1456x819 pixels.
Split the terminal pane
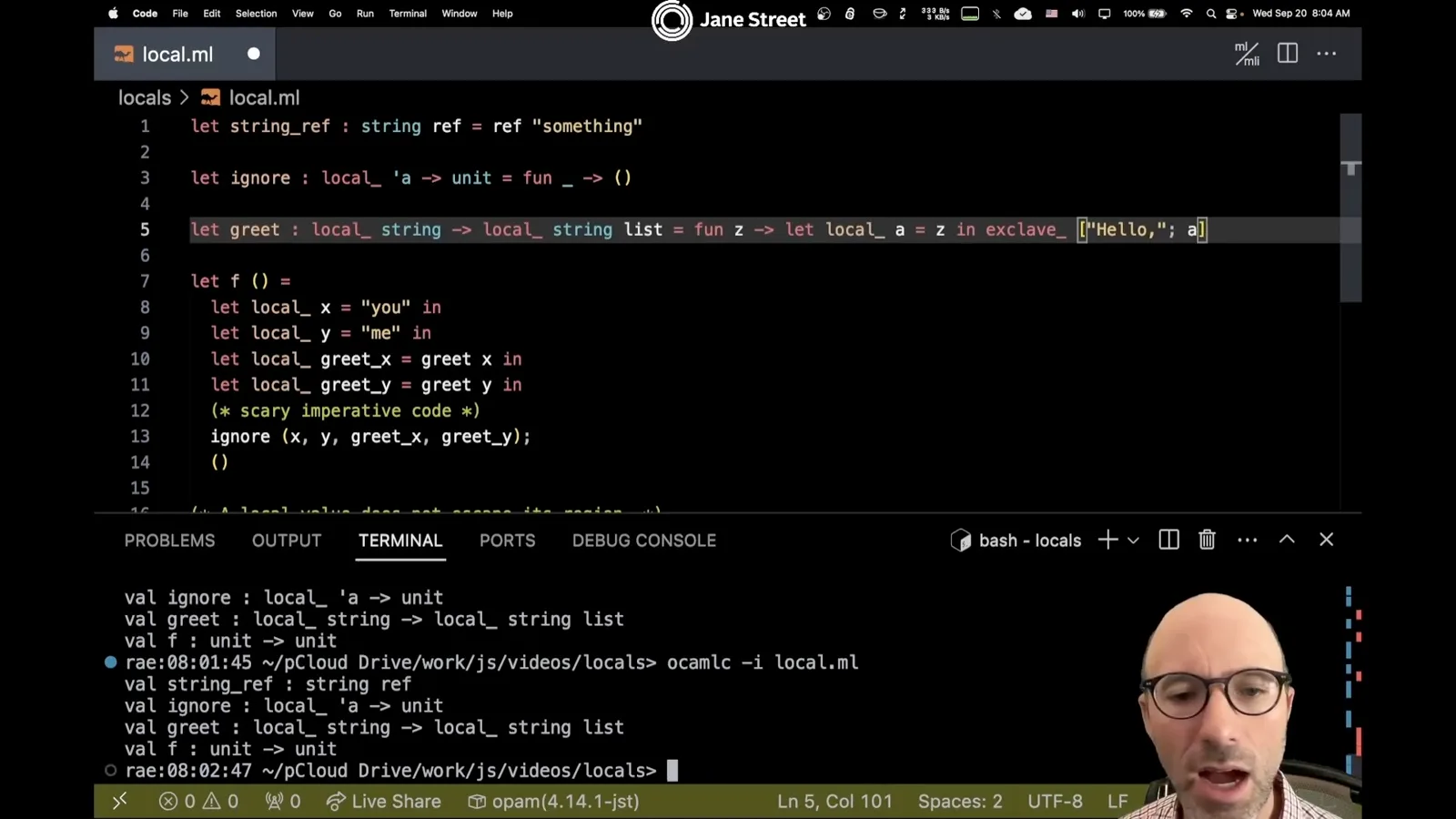(x=1169, y=540)
